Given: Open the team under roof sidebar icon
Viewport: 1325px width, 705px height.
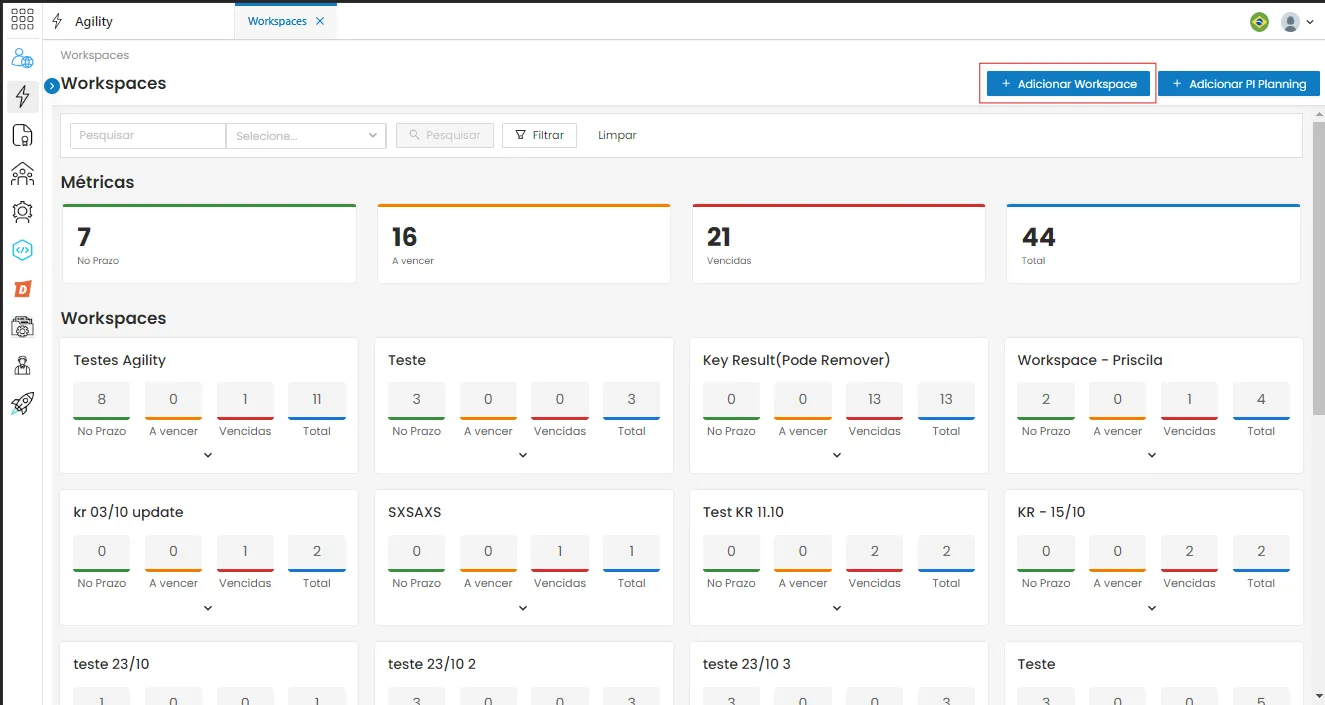Looking at the screenshot, I should coord(22,174).
